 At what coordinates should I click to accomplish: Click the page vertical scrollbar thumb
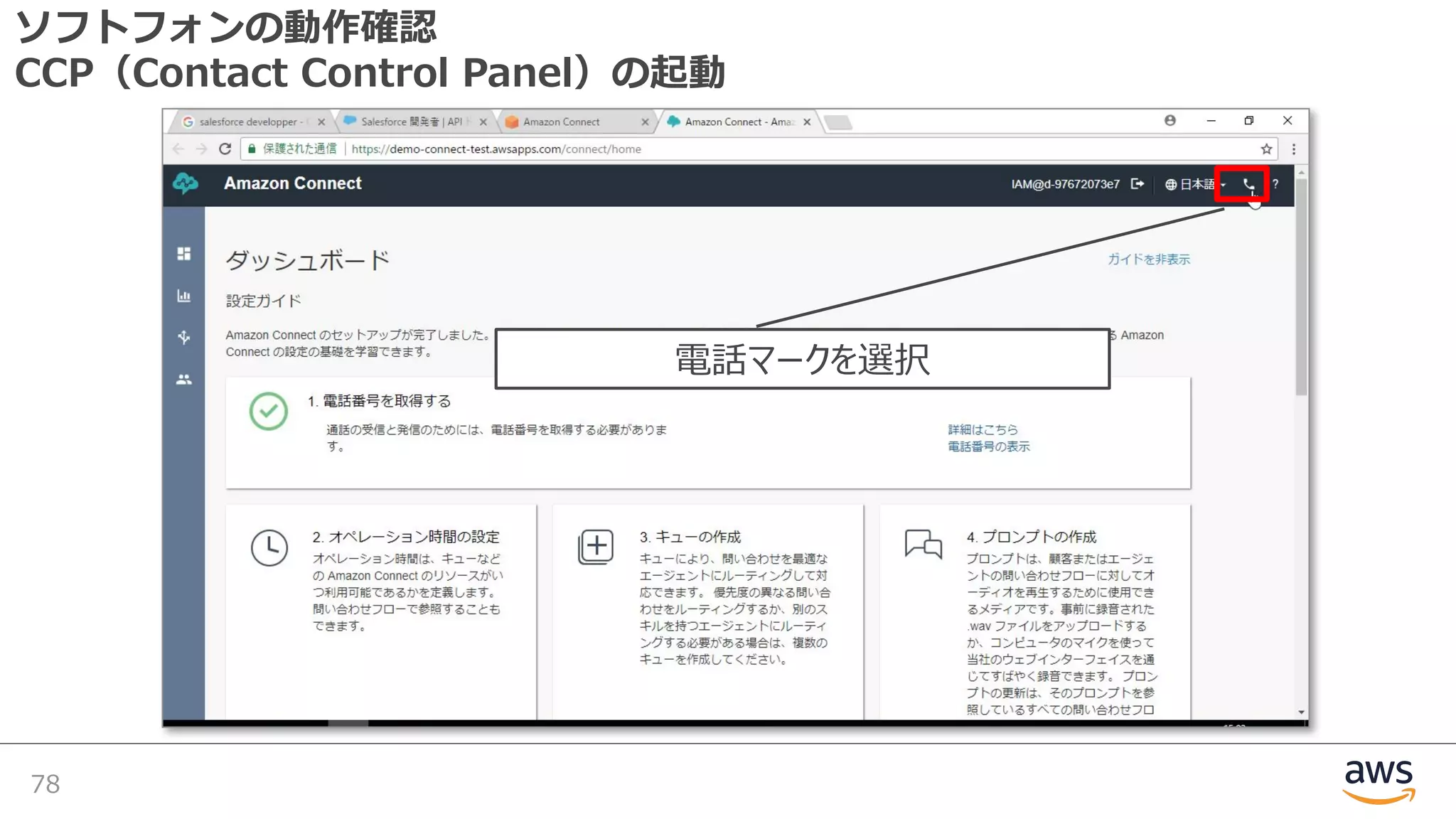[1301, 287]
